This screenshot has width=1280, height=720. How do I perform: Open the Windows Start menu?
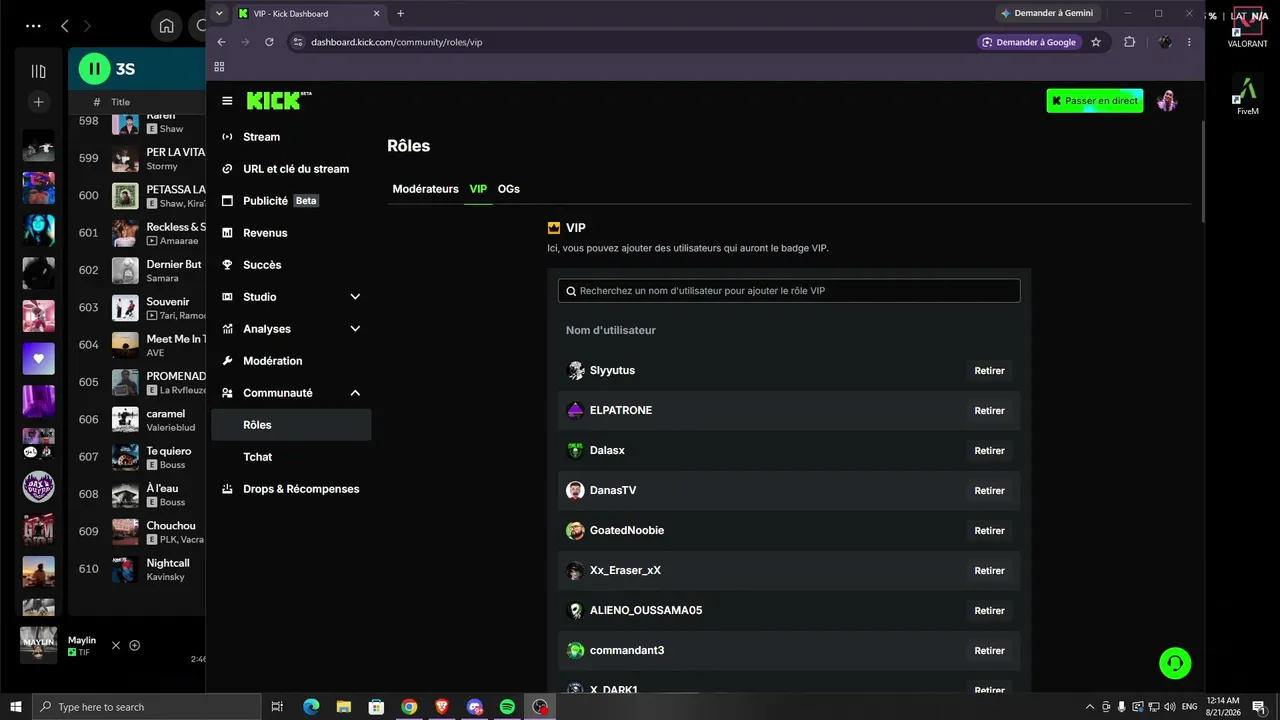[x=16, y=707]
